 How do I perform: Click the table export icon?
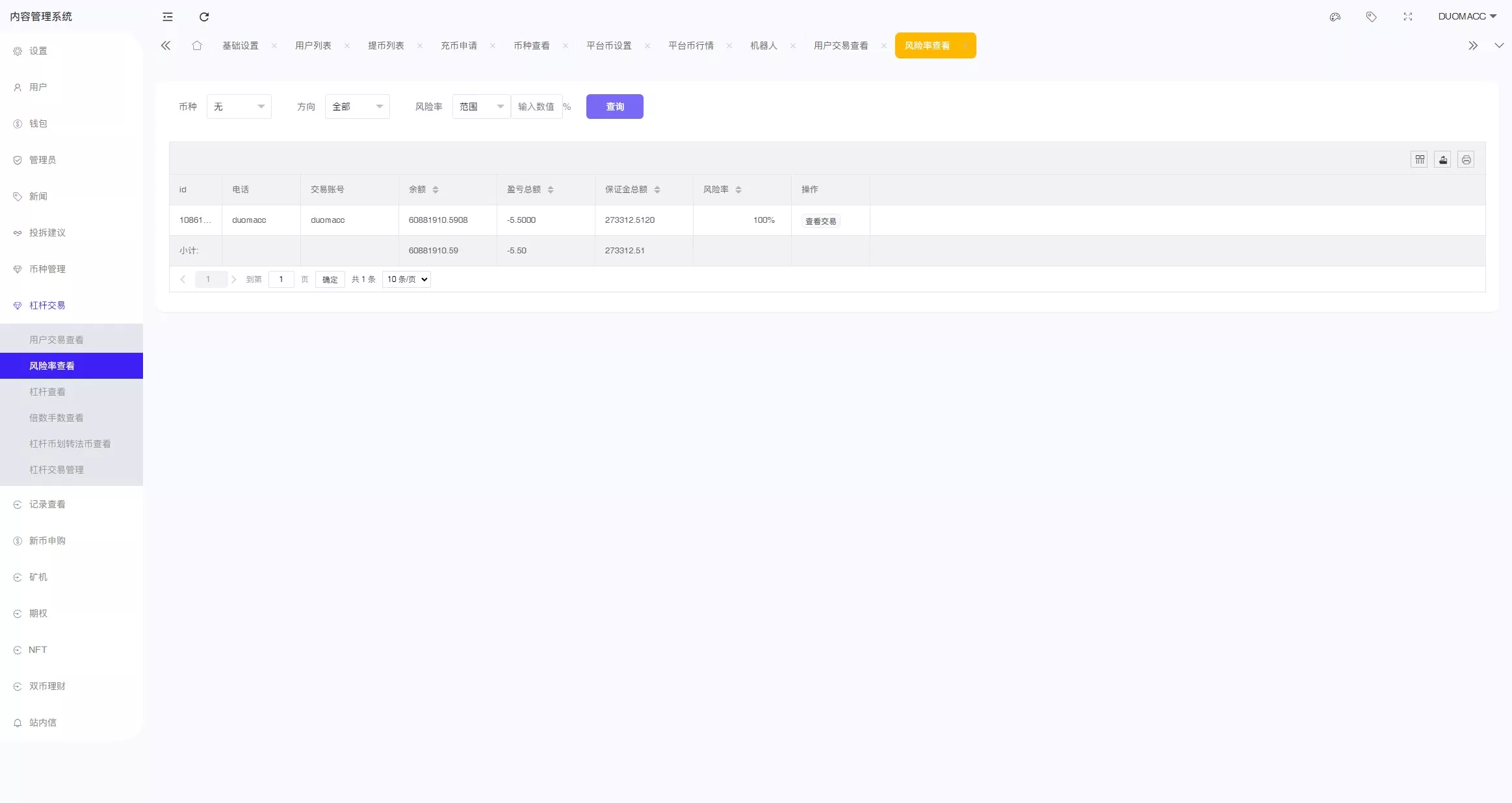[x=1442, y=160]
